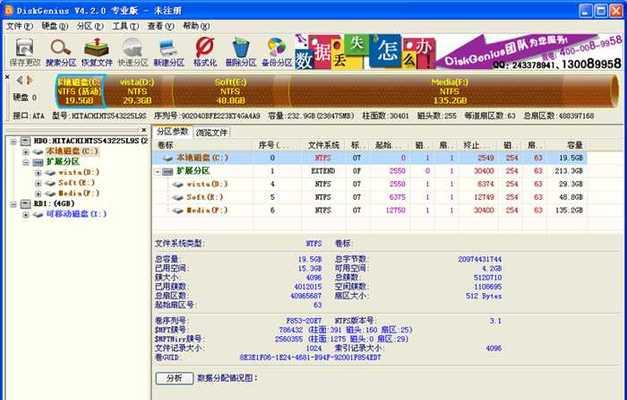The image size is (627, 400).
Task: Close the left tree pane with its X
Action: tap(144, 130)
